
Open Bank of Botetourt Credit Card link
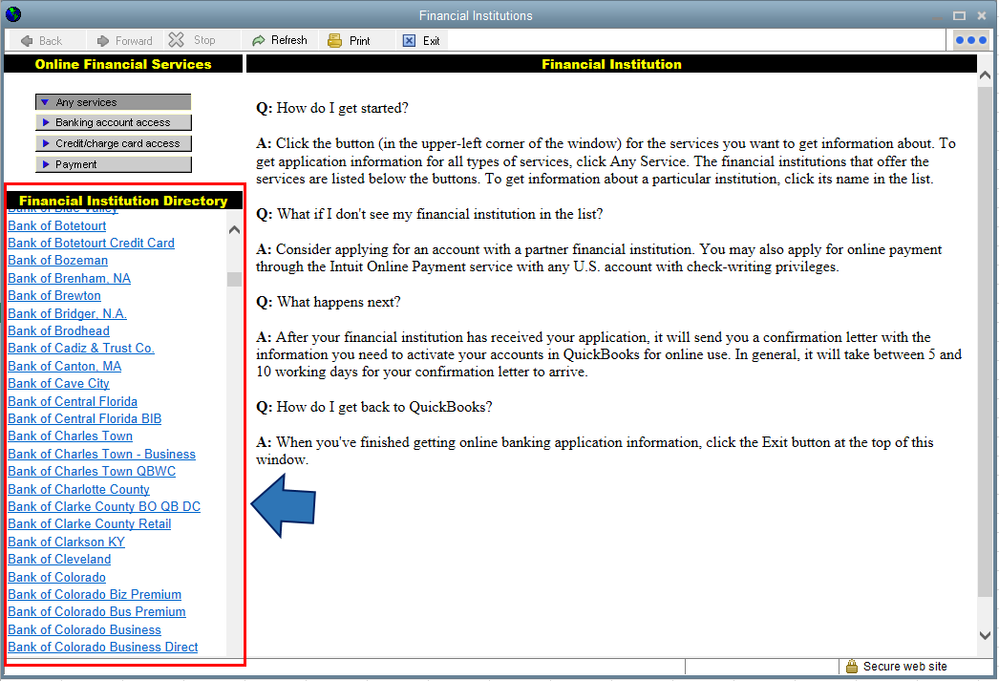click(91, 243)
